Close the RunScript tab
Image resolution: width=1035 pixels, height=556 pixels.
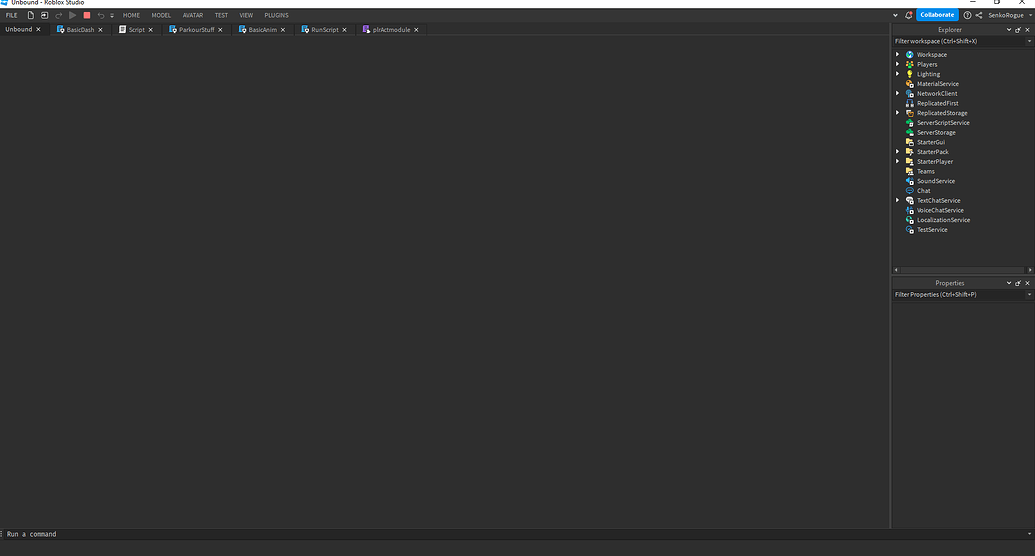[345, 30]
